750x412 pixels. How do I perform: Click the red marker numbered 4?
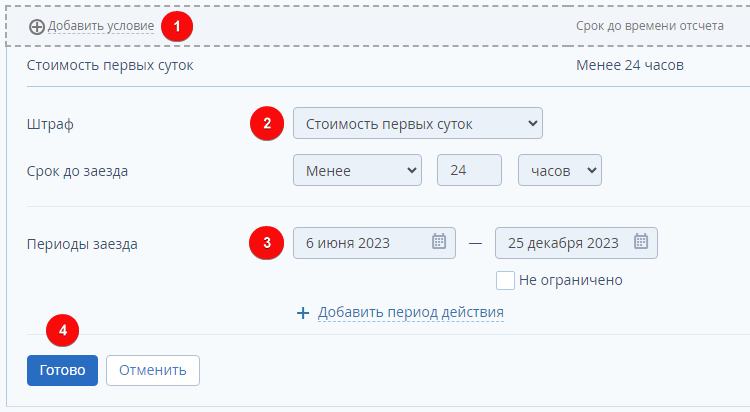(63, 328)
